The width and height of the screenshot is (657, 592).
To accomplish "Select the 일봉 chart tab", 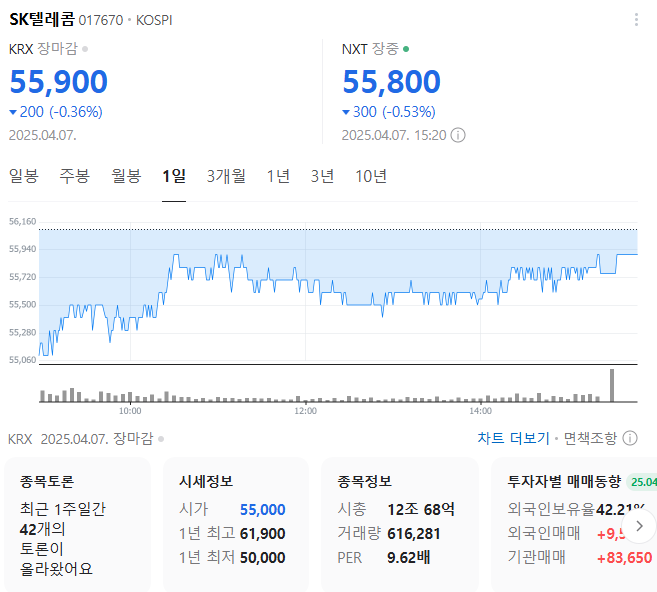I will pos(24,176).
